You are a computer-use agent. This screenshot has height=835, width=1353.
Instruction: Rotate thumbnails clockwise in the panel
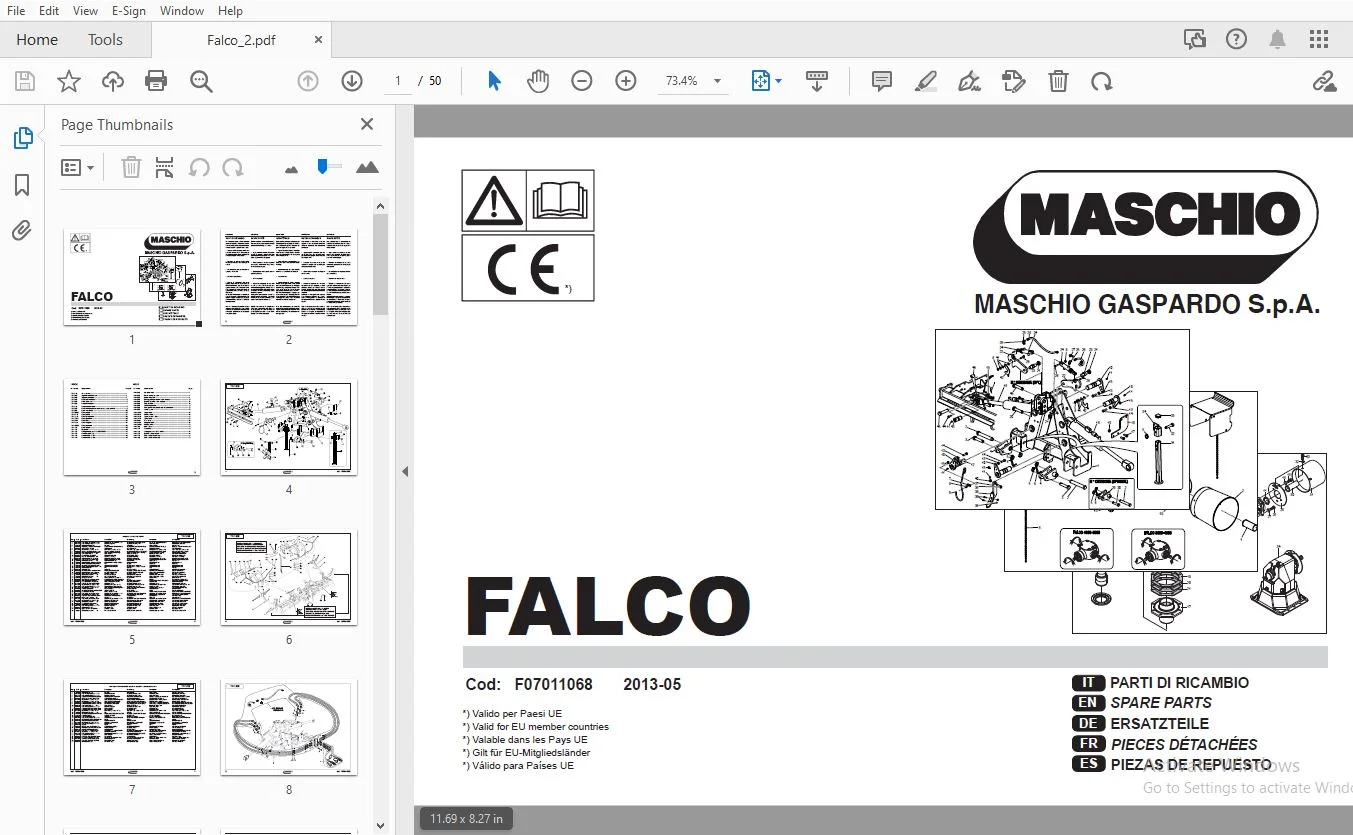[x=233, y=167]
